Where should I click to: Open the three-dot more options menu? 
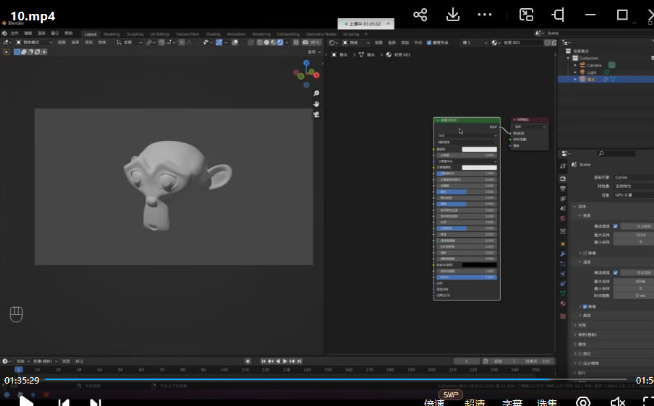pyautogui.click(x=485, y=15)
